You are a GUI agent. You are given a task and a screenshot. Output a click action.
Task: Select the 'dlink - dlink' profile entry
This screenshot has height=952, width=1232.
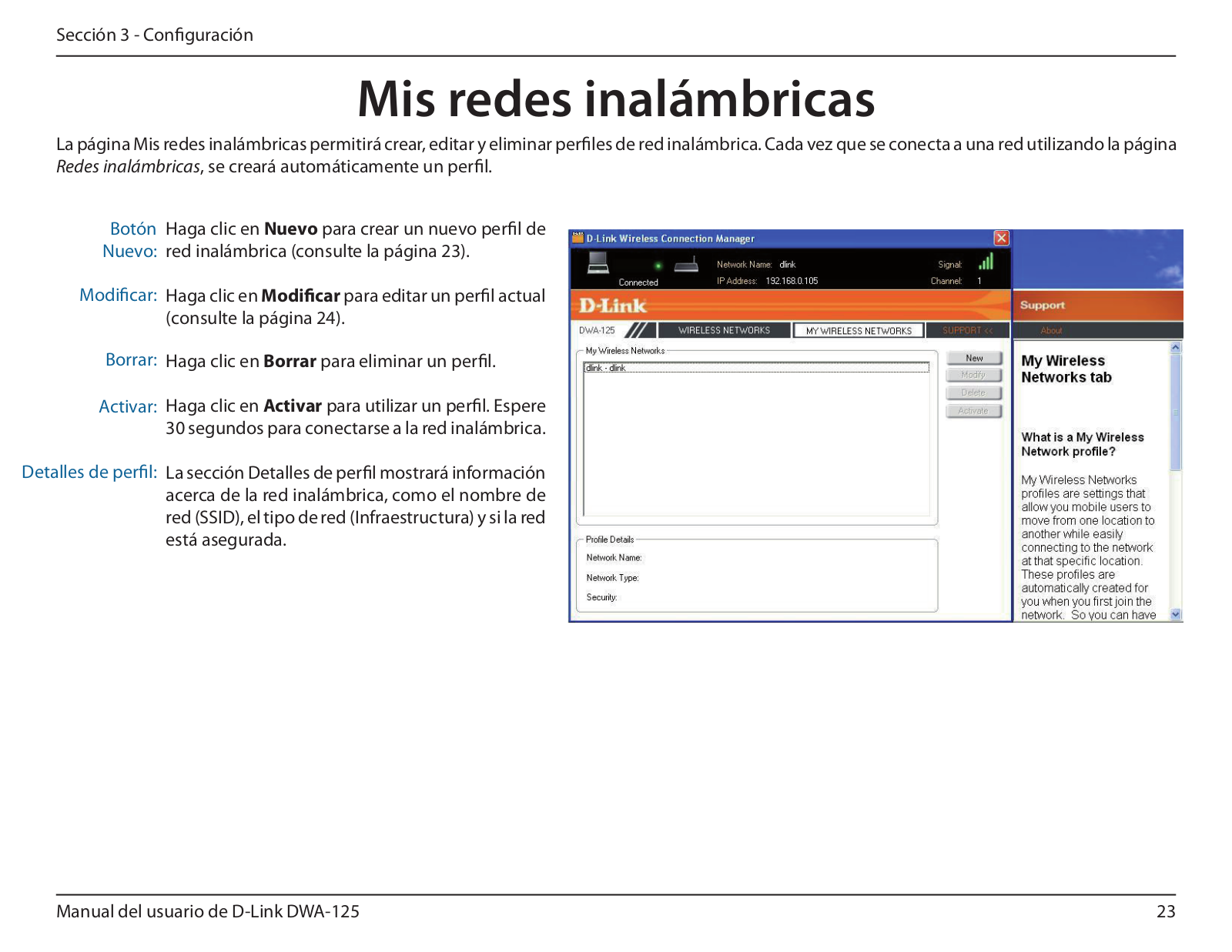tap(606, 368)
